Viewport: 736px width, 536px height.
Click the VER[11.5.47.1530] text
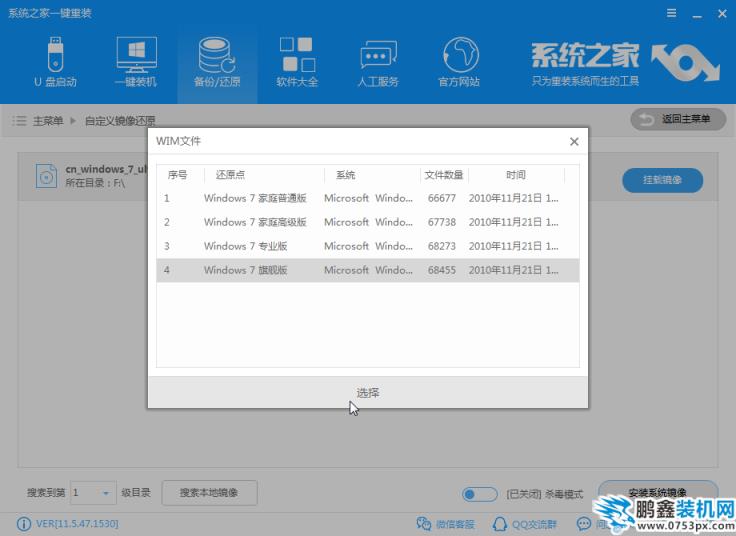click(x=77, y=523)
